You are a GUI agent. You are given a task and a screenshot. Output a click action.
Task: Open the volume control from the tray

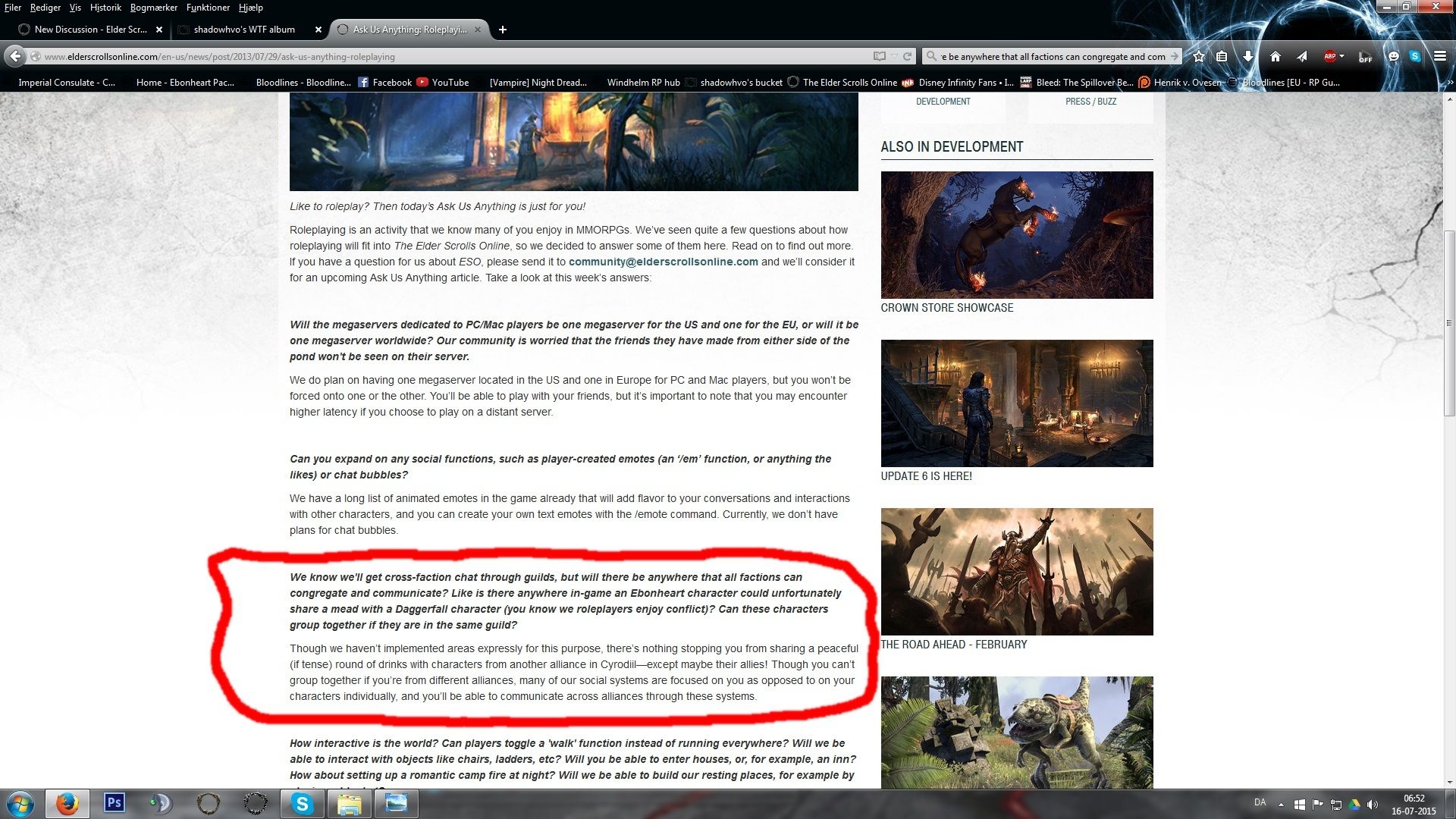(1373, 804)
